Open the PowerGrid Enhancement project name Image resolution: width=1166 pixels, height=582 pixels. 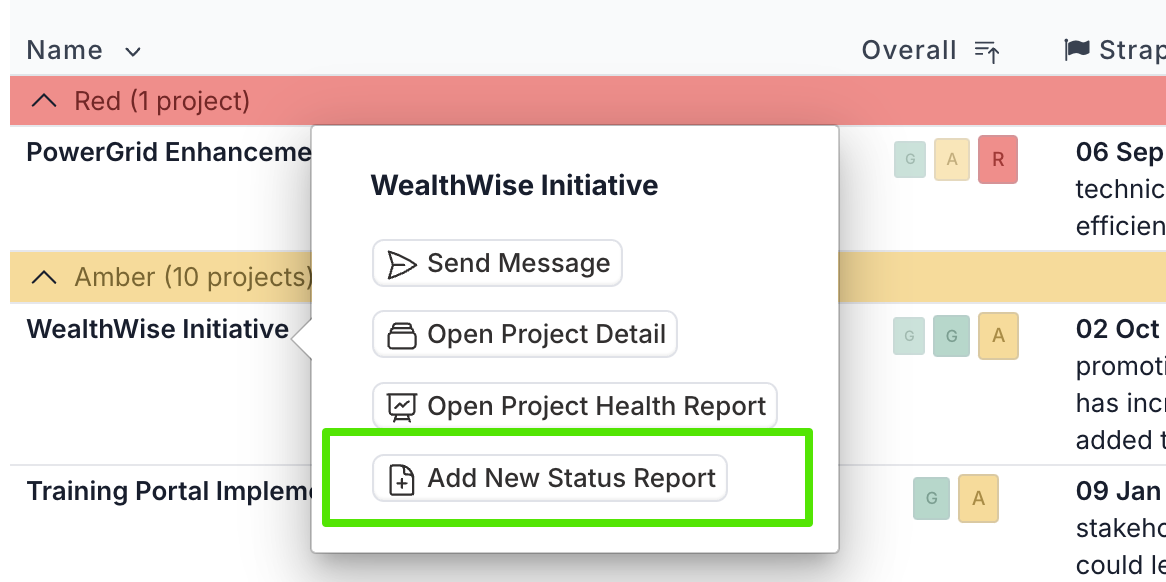169,152
